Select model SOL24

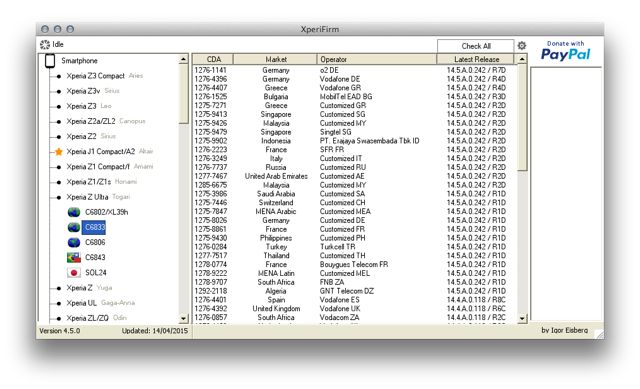pyautogui.click(x=96, y=273)
